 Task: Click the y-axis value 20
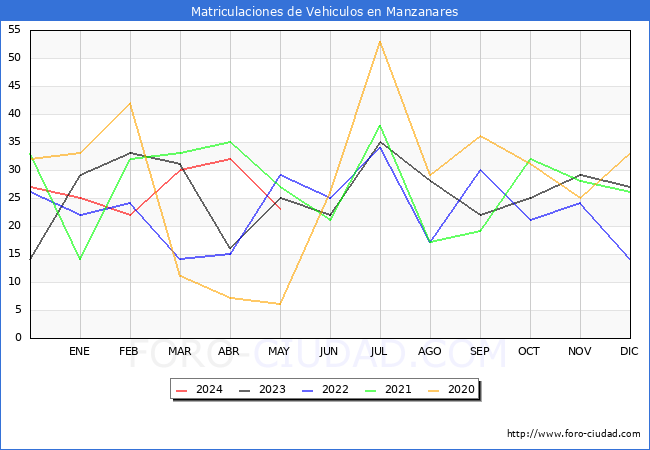tap(15, 226)
